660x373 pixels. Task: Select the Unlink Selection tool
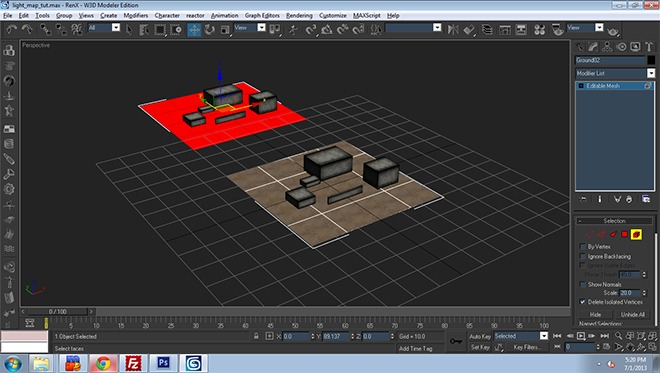[x=61, y=29]
